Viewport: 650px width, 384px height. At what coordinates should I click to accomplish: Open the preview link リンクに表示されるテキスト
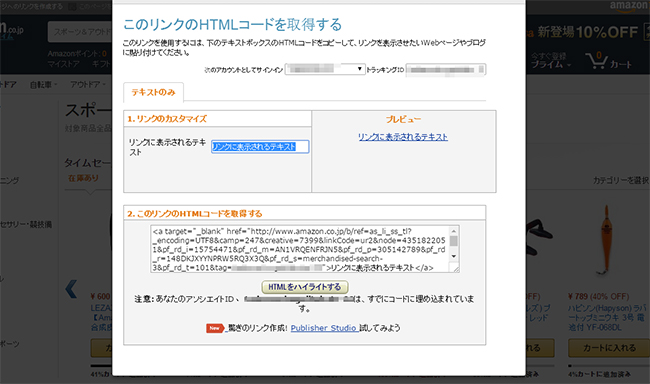tap(403, 136)
